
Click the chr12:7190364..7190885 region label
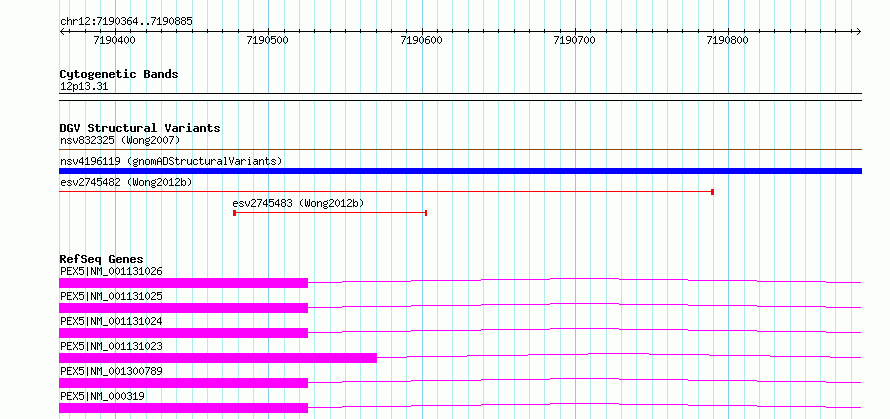(126, 22)
